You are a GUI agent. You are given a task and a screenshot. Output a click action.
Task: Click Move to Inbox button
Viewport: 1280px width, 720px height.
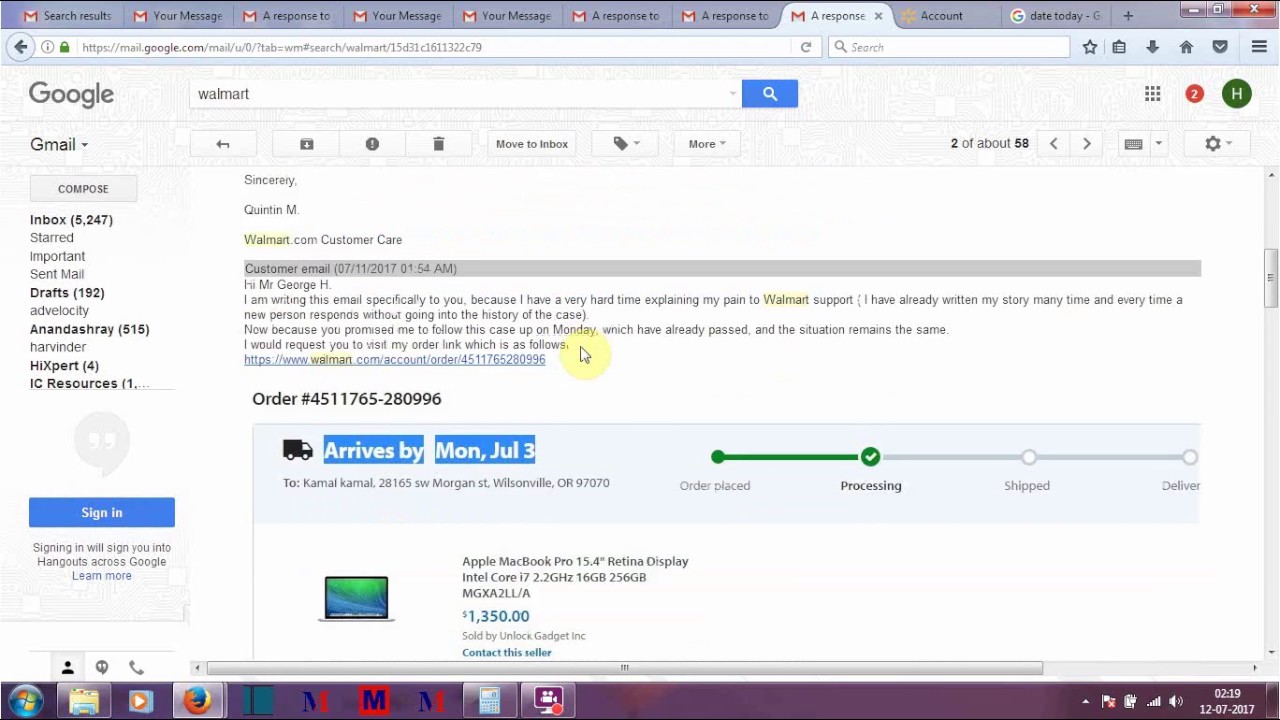tap(532, 144)
